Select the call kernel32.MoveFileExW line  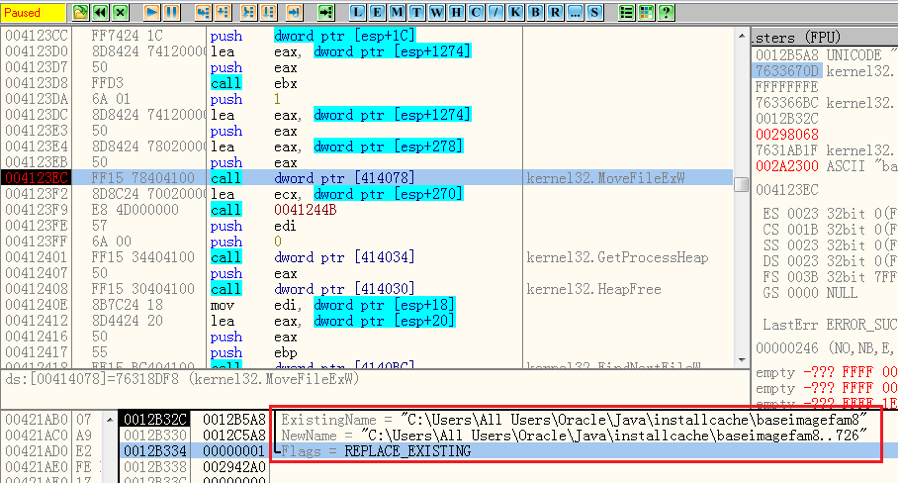tap(367, 178)
